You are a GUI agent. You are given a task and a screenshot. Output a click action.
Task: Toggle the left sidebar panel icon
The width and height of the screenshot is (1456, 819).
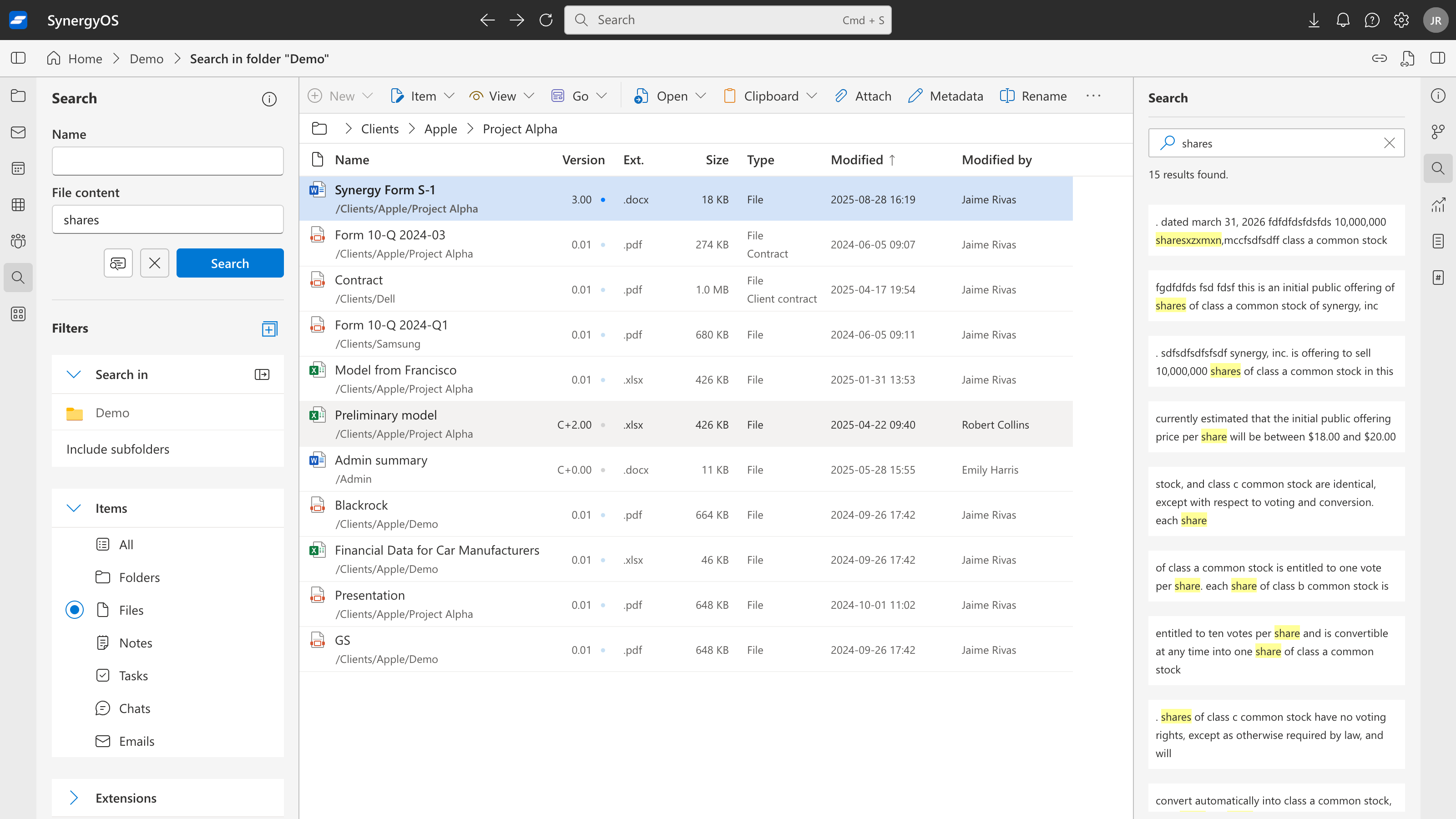pos(18,58)
